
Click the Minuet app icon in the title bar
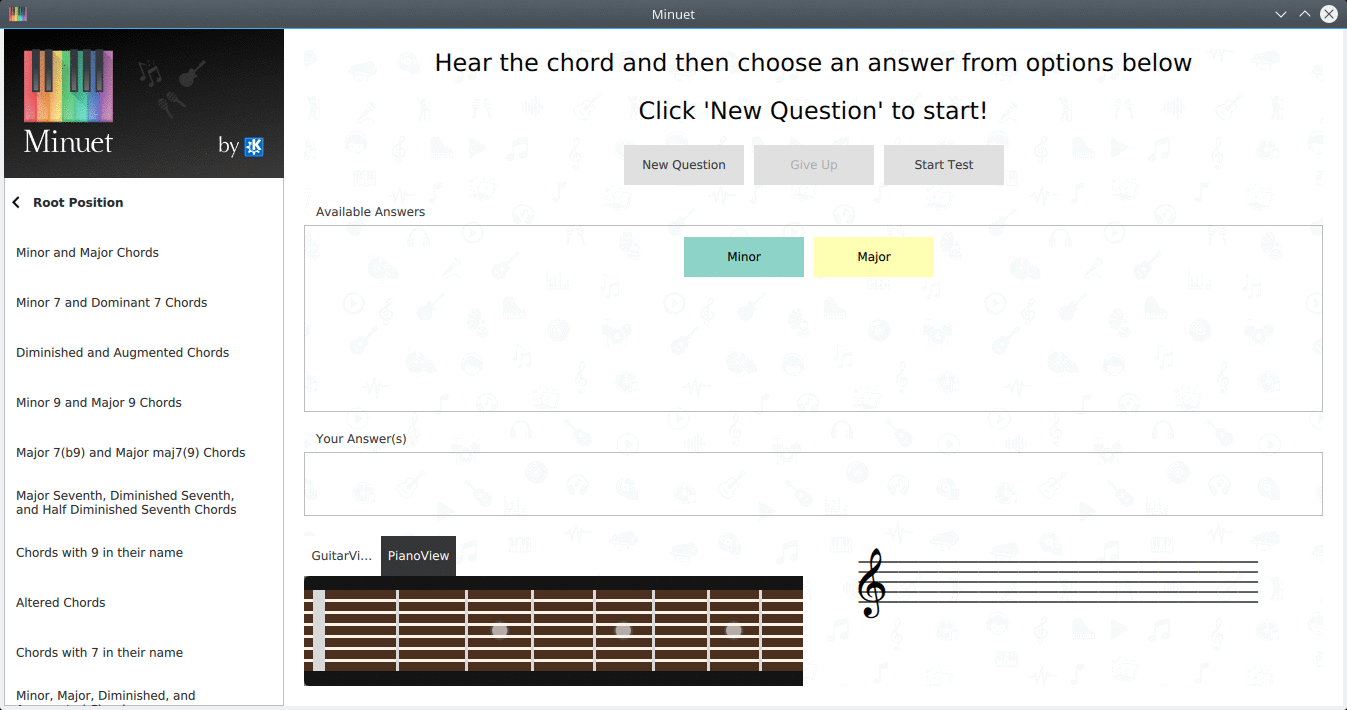click(x=17, y=14)
